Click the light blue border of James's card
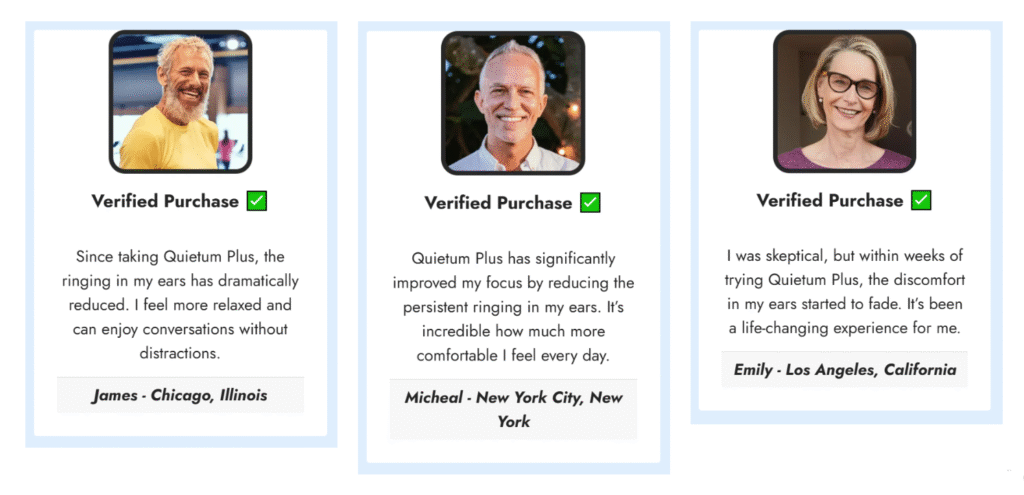 coord(29,234)
